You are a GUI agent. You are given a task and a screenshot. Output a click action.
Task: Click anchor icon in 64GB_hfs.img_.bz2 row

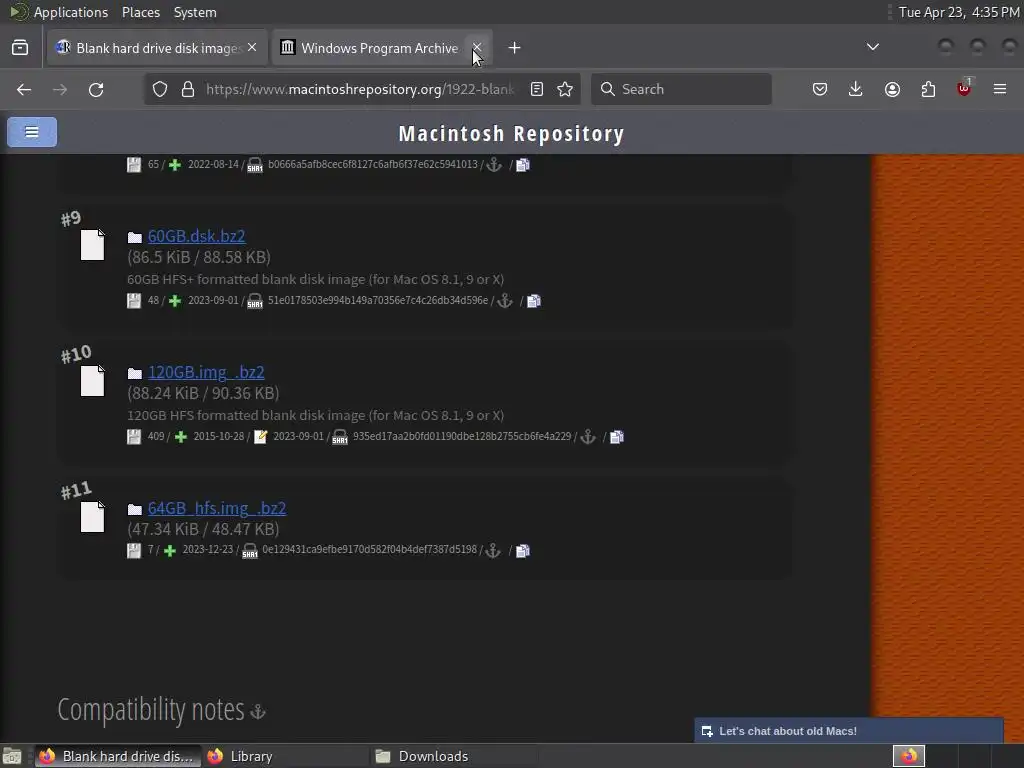click(493, 550)
